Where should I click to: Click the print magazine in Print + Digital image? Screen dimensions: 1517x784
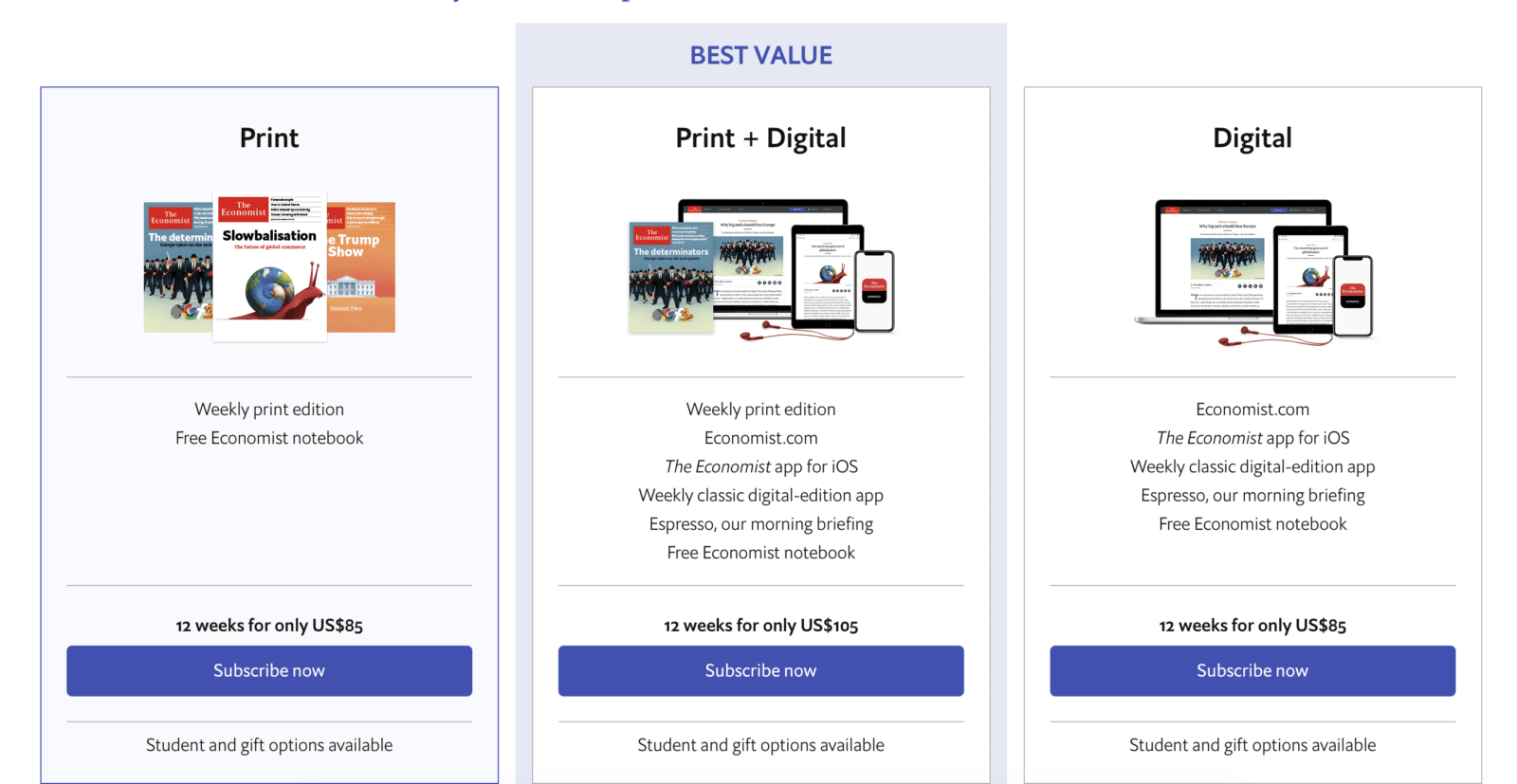tap(670, 277)
